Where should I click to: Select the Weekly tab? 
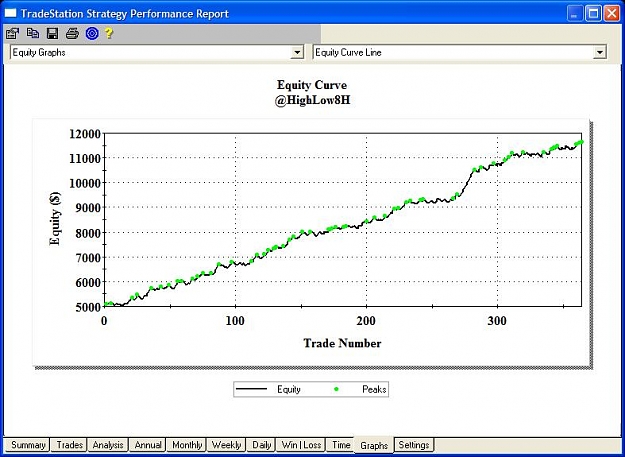pos(226,445)
